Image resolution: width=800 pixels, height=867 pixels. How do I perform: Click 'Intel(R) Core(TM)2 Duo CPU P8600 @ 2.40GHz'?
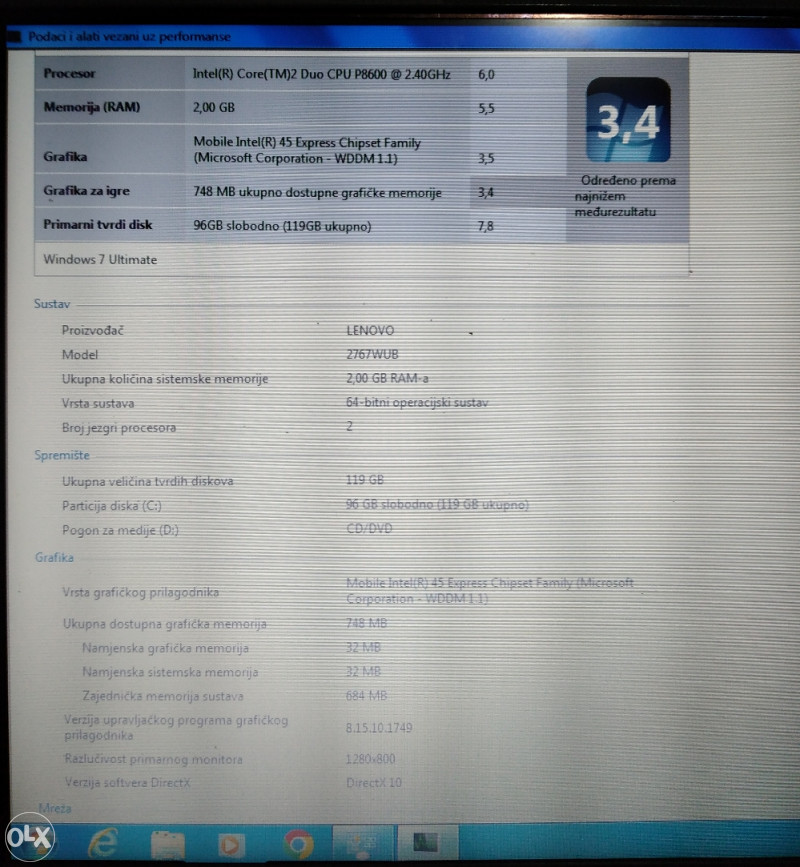(321, 74)
